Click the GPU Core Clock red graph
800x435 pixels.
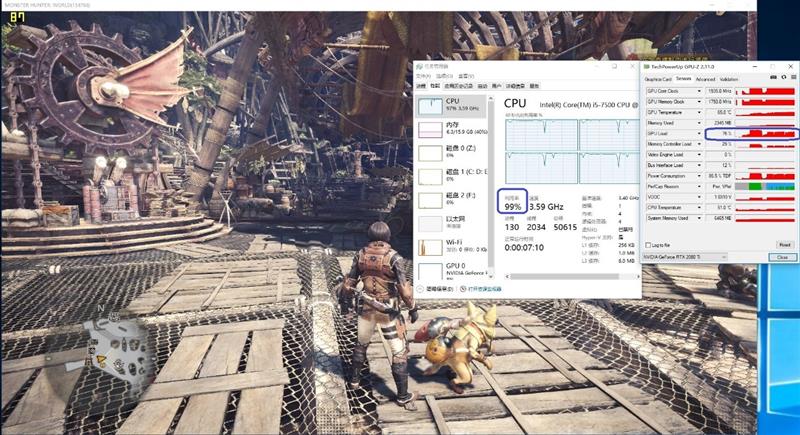765,91
